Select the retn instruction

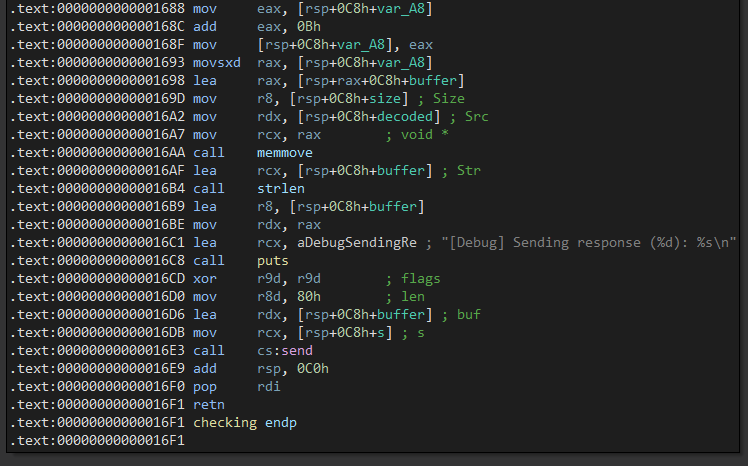[209, 404]
